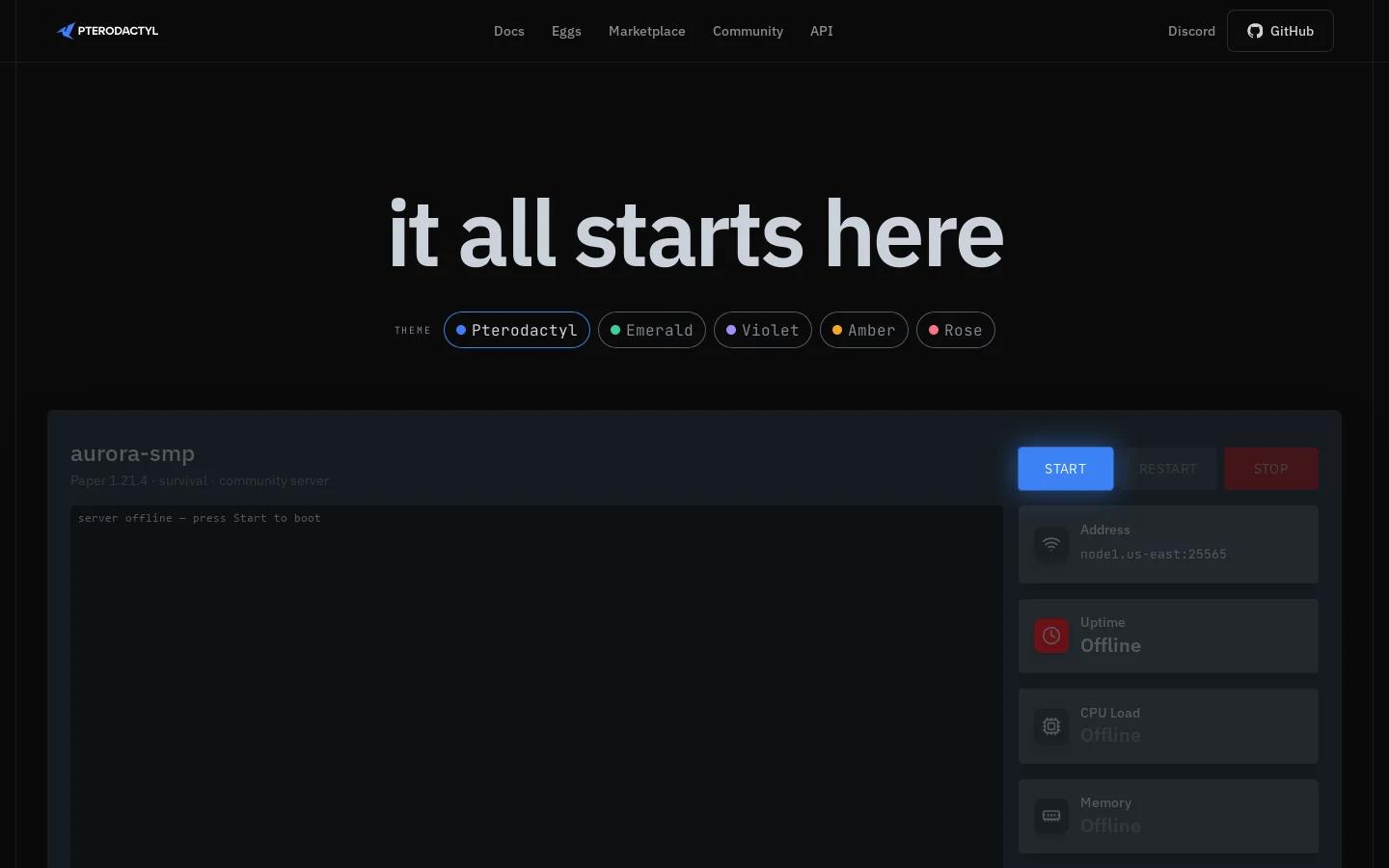Click the Pterodactyl logo
The image size is (1389, 868).
coord(107,31)
